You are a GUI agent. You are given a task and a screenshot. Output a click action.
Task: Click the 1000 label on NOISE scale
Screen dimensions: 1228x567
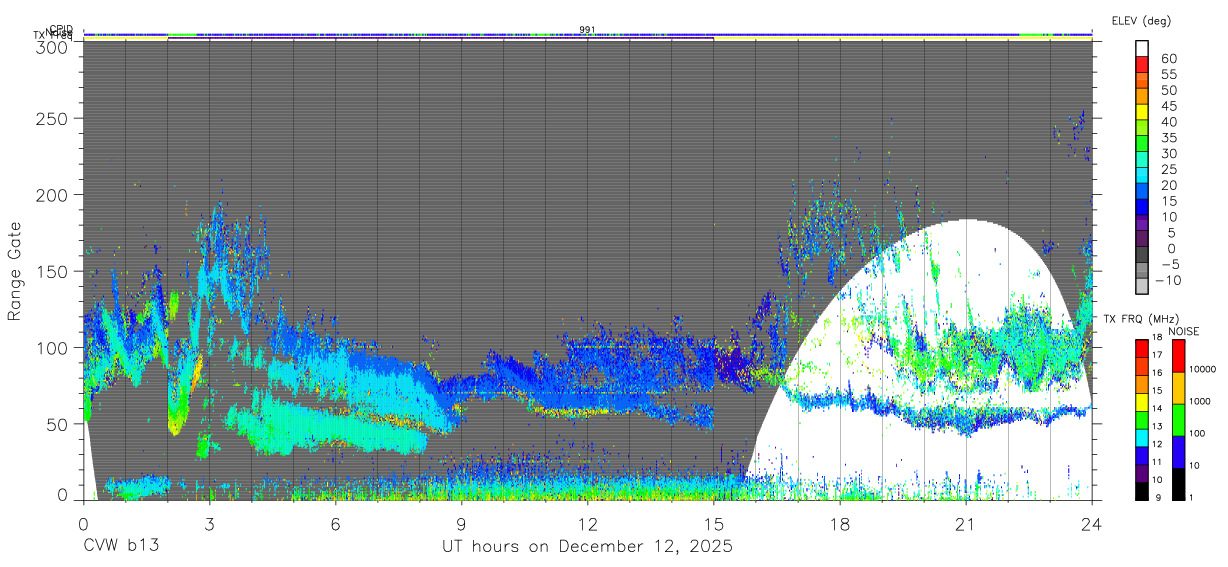click(1202, 401)
